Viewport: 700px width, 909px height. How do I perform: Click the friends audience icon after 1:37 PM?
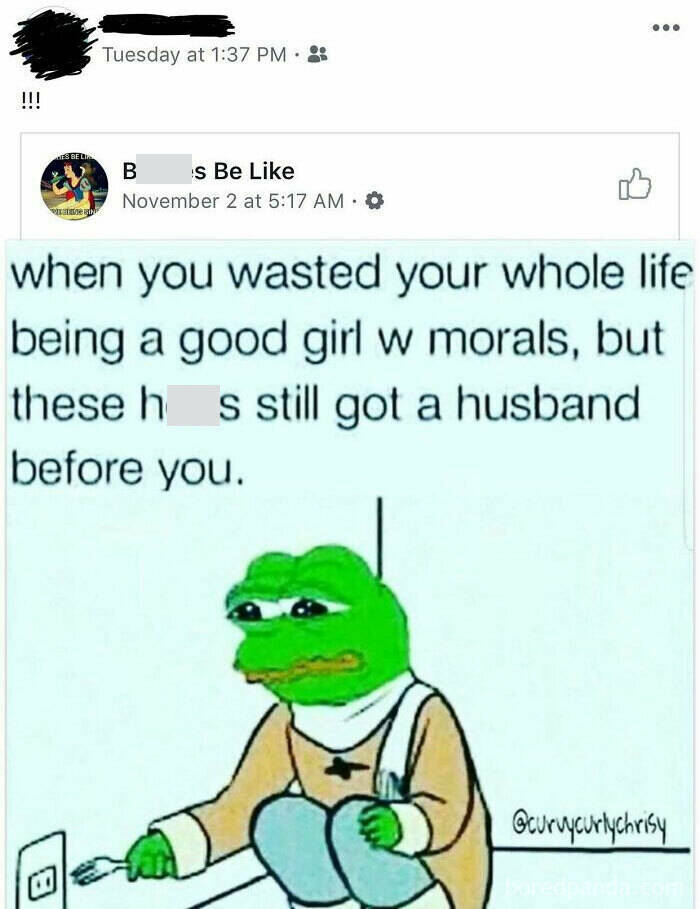point(317,54)
